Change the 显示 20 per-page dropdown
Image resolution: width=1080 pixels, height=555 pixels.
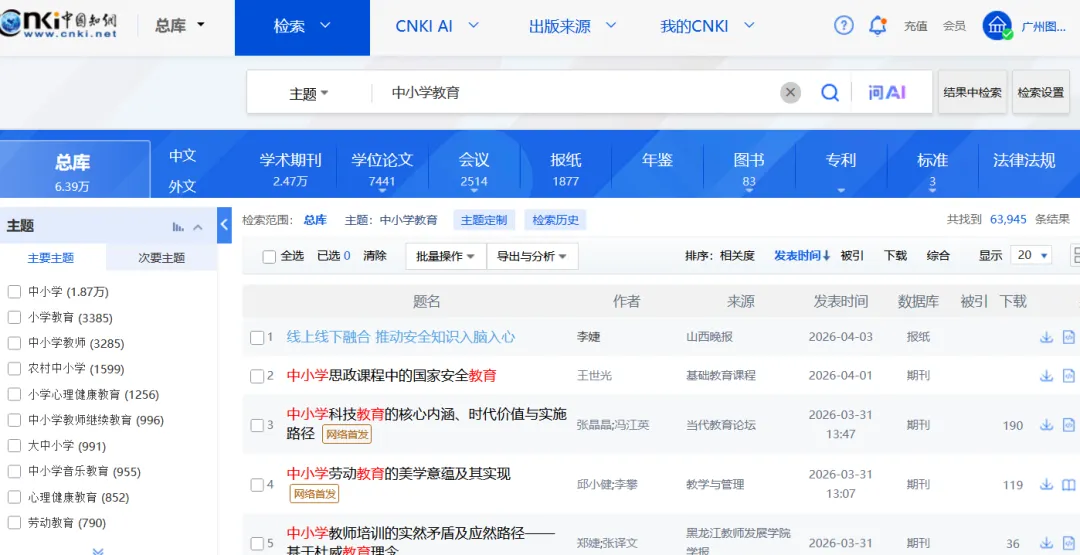pos(1031,255)
